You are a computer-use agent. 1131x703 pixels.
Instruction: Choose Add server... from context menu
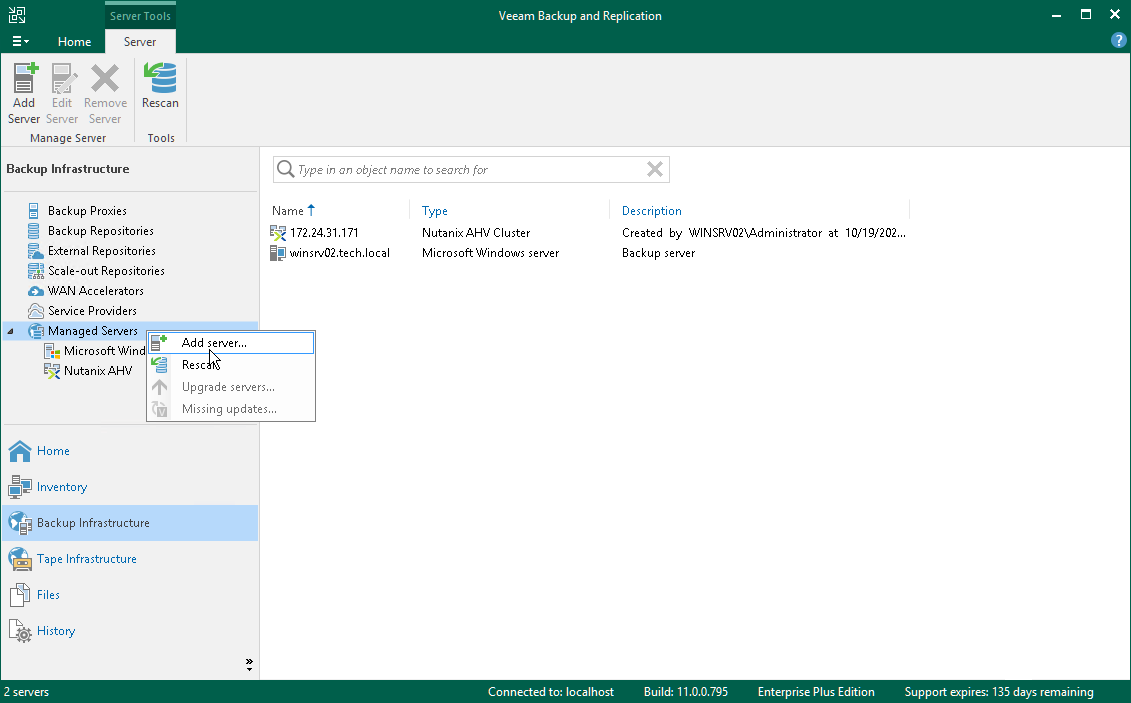(x=231, y=342)
